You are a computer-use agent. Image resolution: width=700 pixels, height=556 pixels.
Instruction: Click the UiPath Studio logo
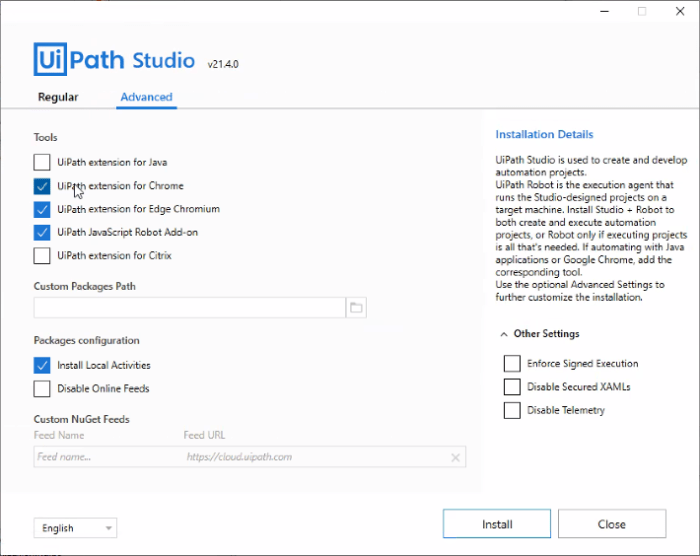click(114, 59)
